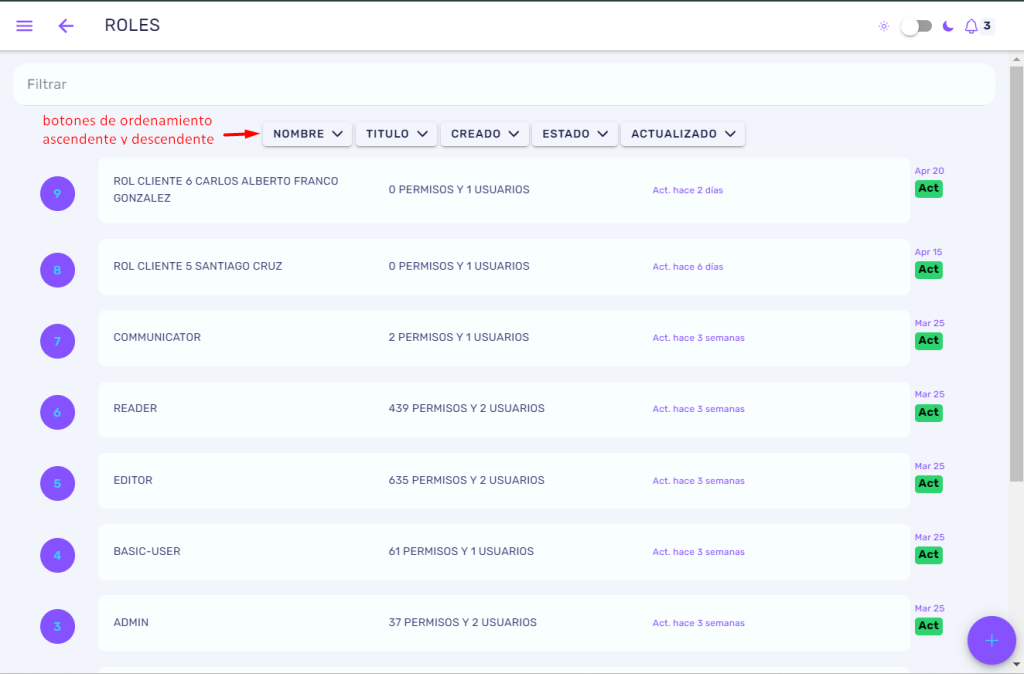Sort roles by CREADO
Screen dimensions: 1024x674
(485, 134)
